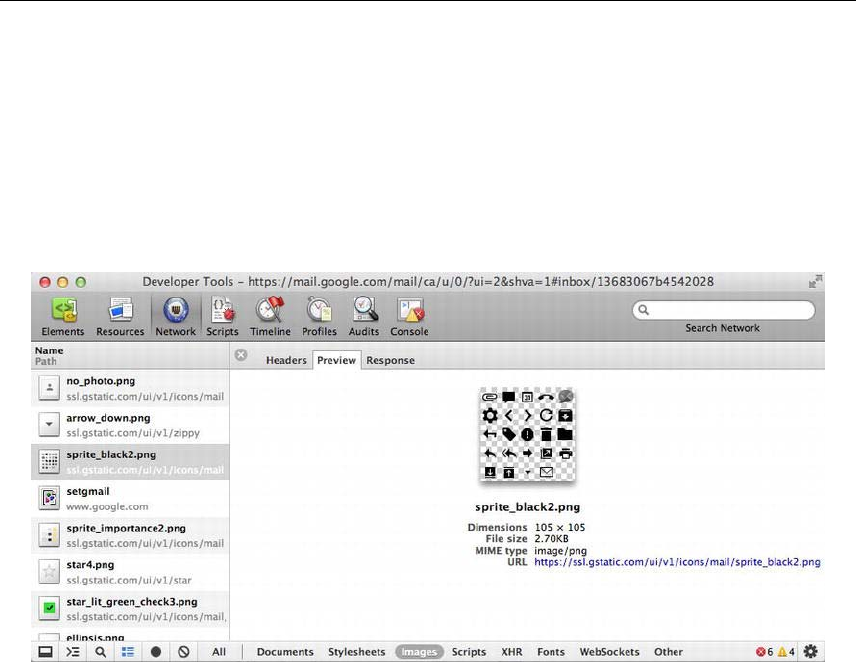Filter requests by WebSockets
Image resolution: width=856 pixels, height=662 pixels.
(x=609, y=652)
